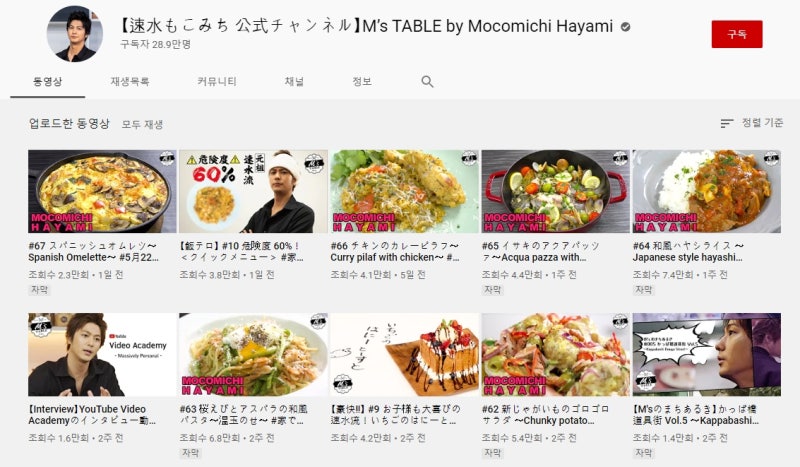
Task: Open the 危険度 60% video thumbnail
Action: (x=253, y=191)
